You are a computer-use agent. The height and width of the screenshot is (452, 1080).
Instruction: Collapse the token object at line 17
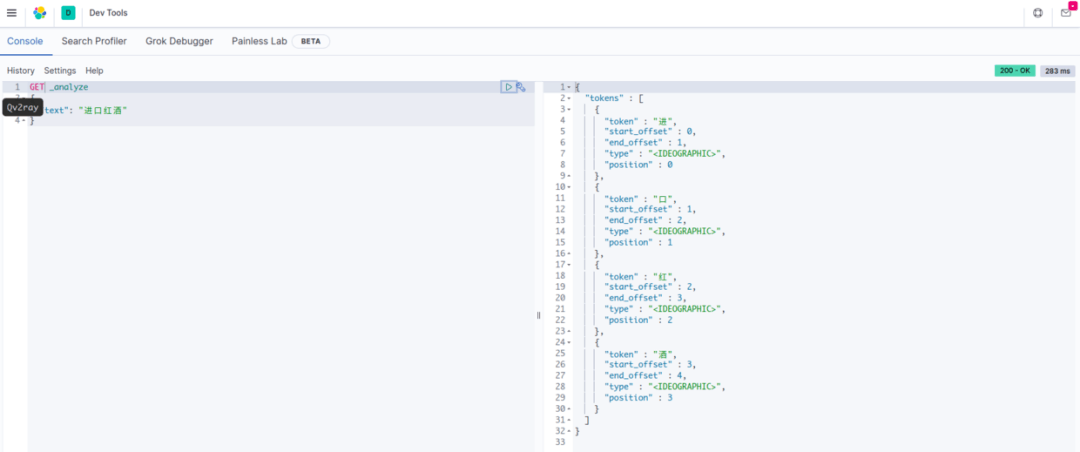tap(569, 265)
